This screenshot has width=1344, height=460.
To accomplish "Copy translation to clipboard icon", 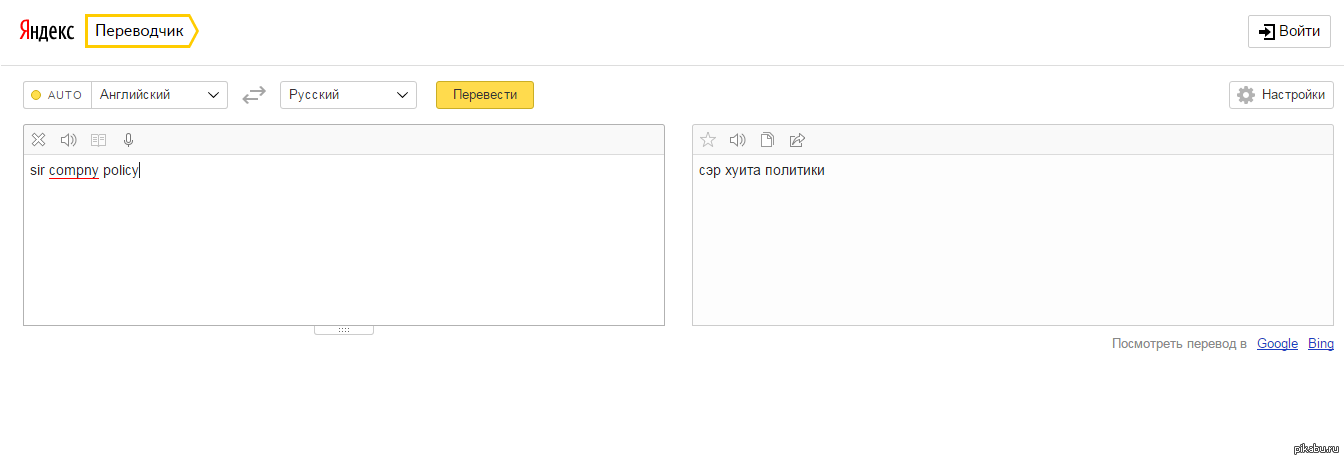I will tap(768, 140).
